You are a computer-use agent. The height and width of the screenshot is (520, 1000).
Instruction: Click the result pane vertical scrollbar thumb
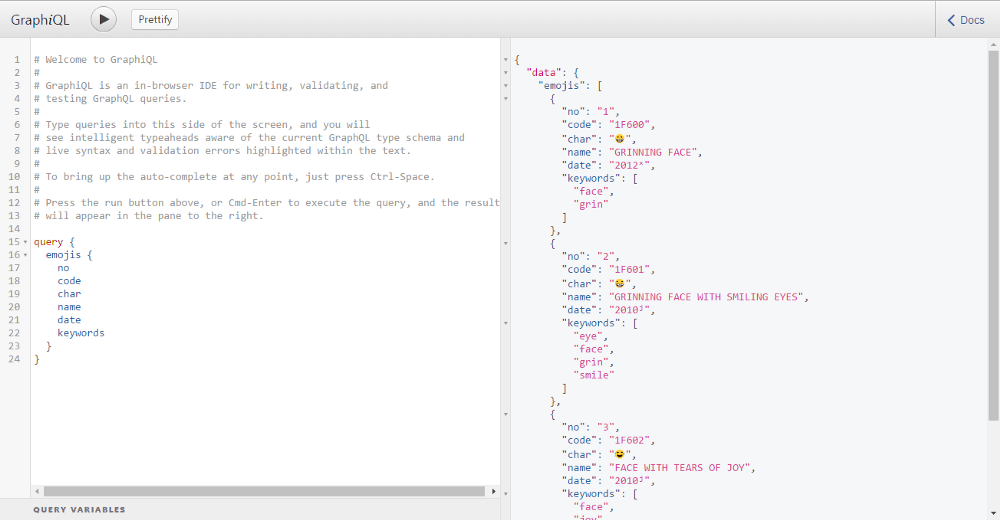click(x=994, y=235)
